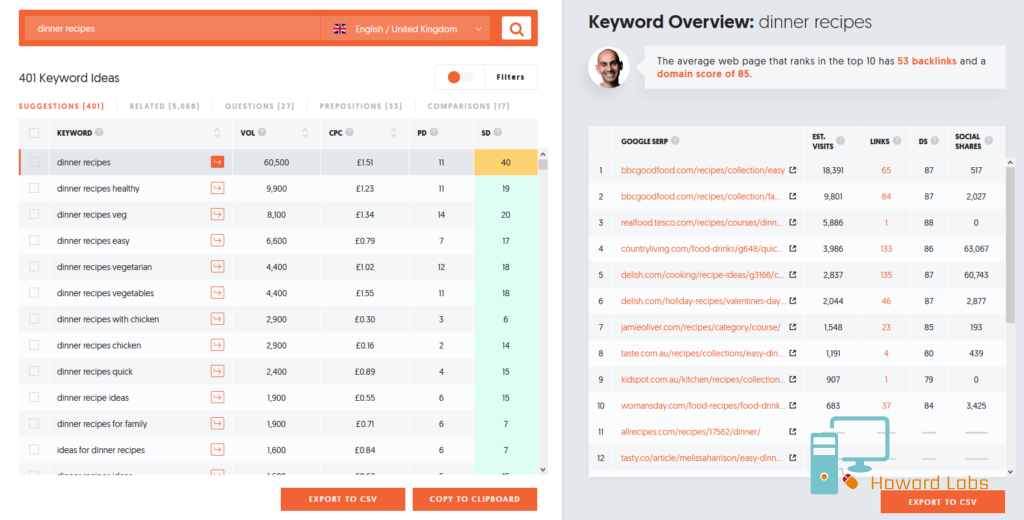Image resolution: width=1024 pixels, height=520 pixels.
Task: Open countryliving.com SERP result link
Action: click(701, 248)
